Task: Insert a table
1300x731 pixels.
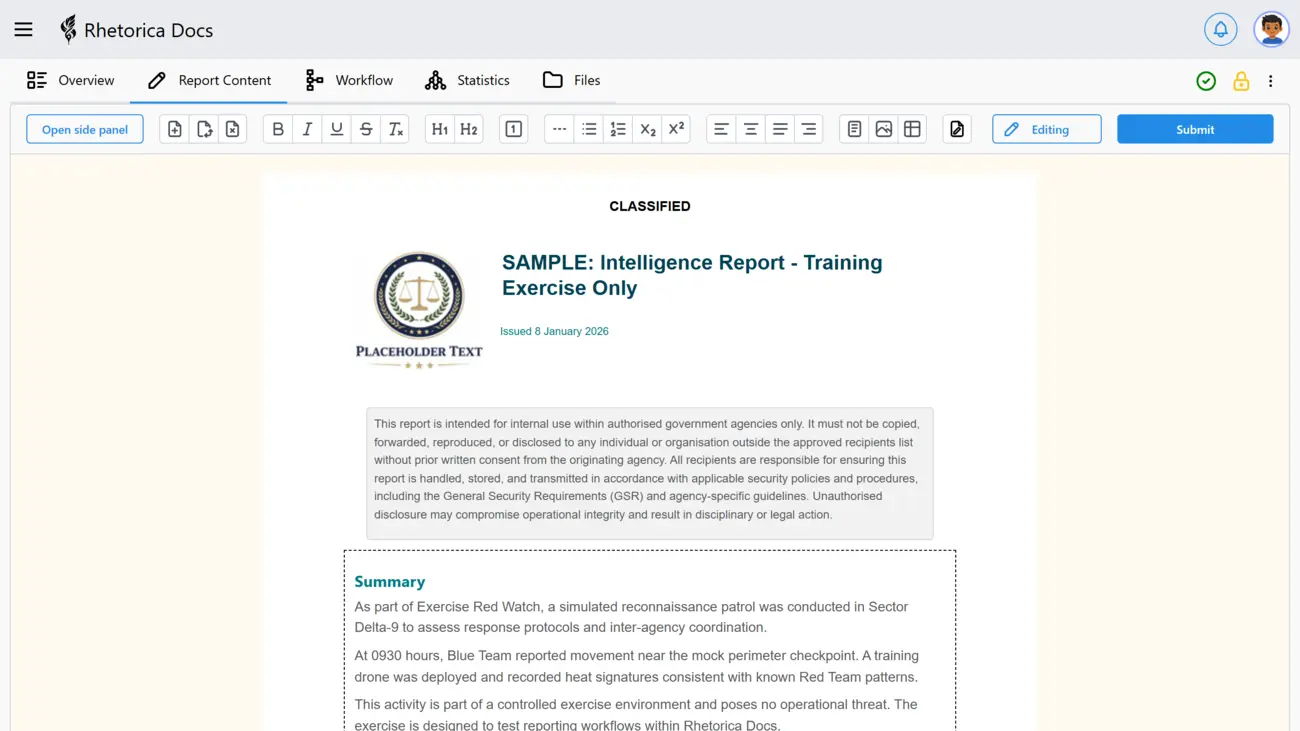Action: tap(911, 128)
